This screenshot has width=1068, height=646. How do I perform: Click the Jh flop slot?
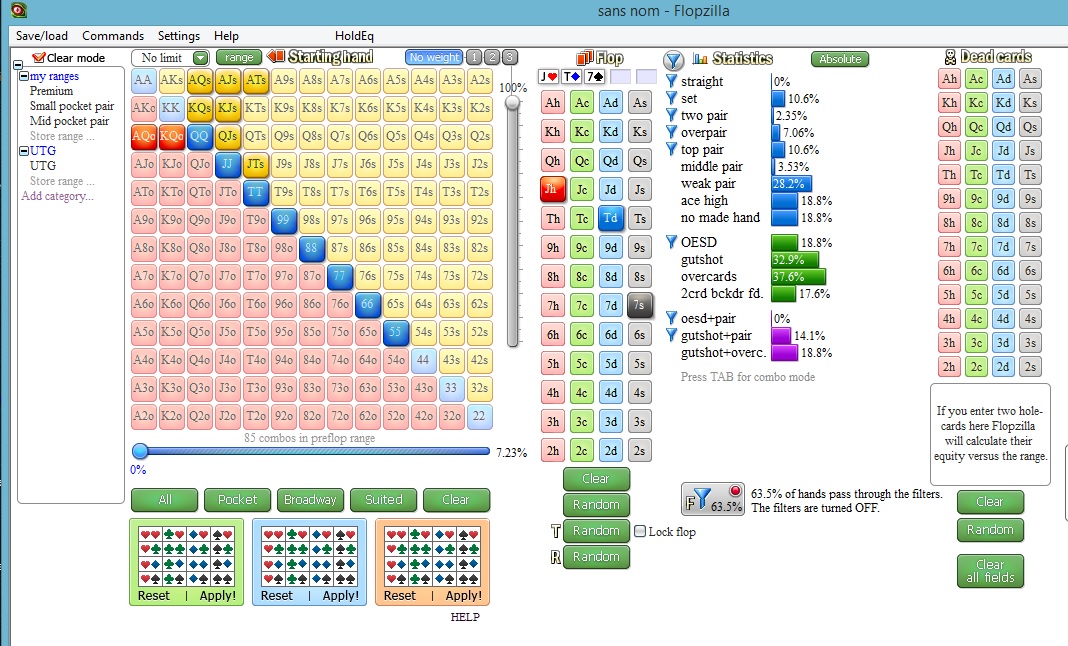[548, 77]
